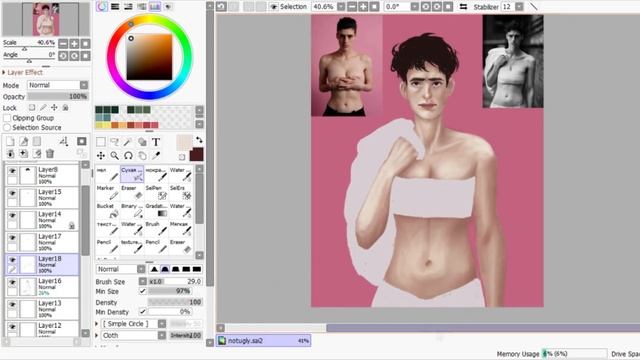Select the color wheel panel icon
The image size is (640, 360).
[x=102, y=7]
